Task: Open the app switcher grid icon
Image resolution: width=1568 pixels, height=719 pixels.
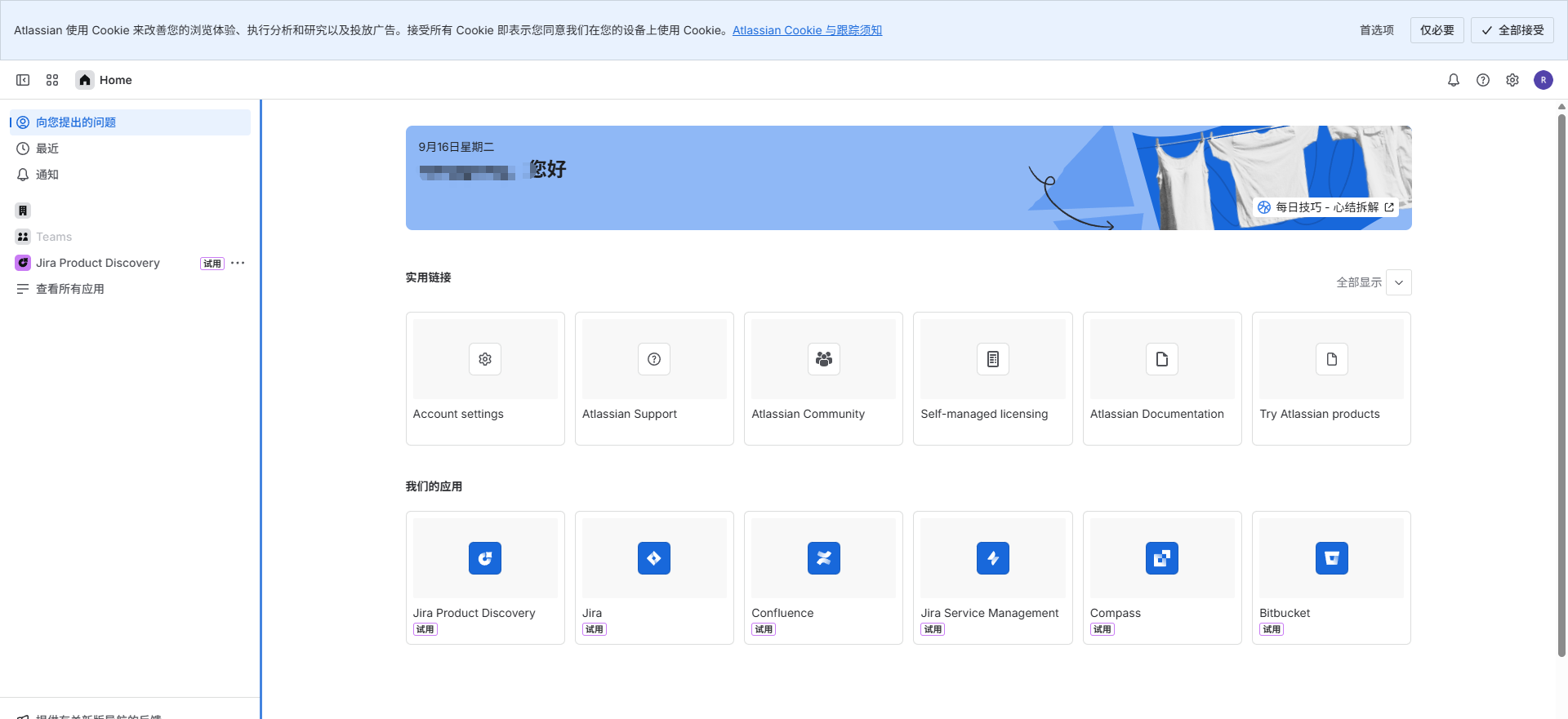Action: tap(52, 80)
